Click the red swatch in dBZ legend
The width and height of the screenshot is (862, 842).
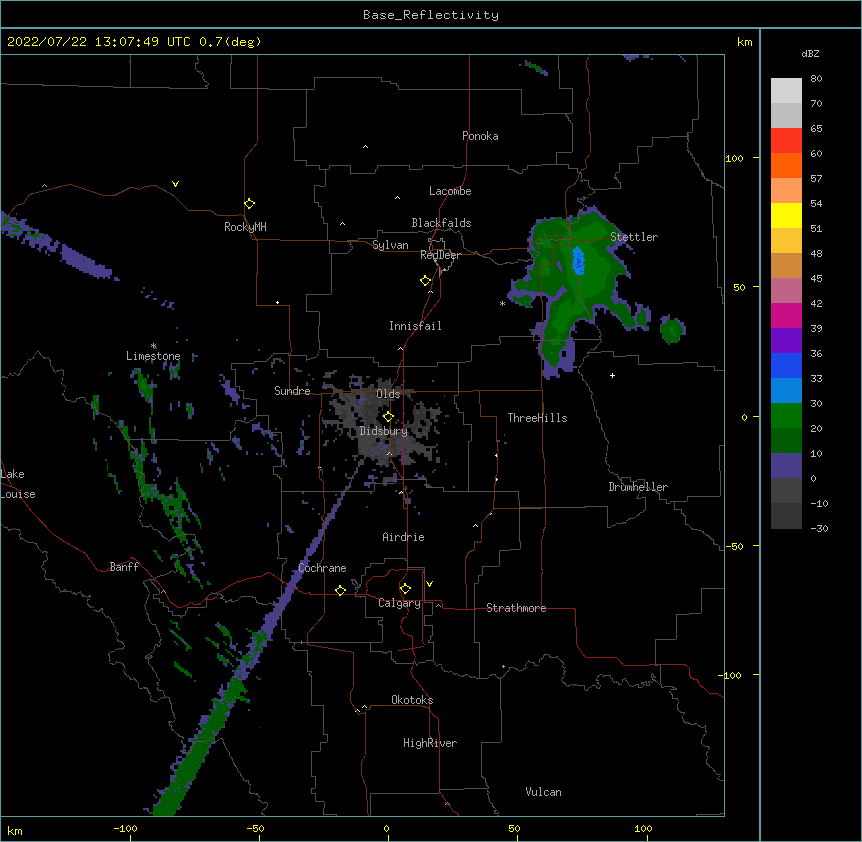(786, 140)
